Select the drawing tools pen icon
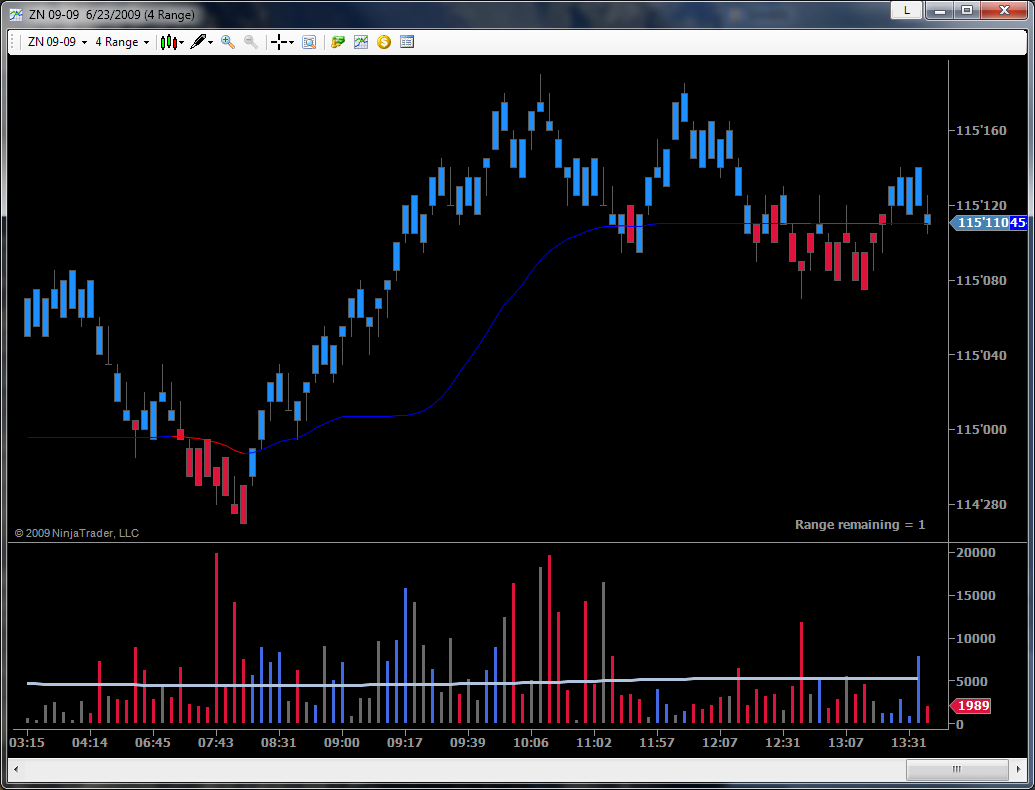 [197, 42]
